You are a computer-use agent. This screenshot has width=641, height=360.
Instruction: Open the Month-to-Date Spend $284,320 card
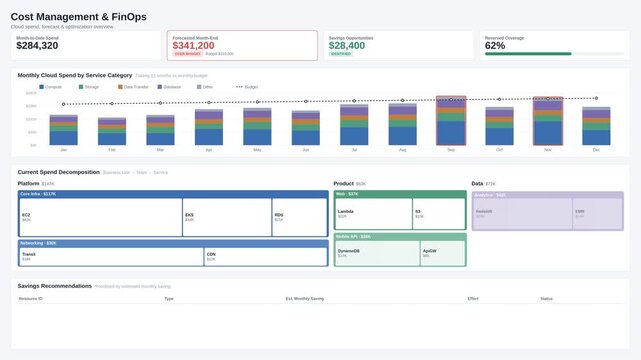click(86, 45)
